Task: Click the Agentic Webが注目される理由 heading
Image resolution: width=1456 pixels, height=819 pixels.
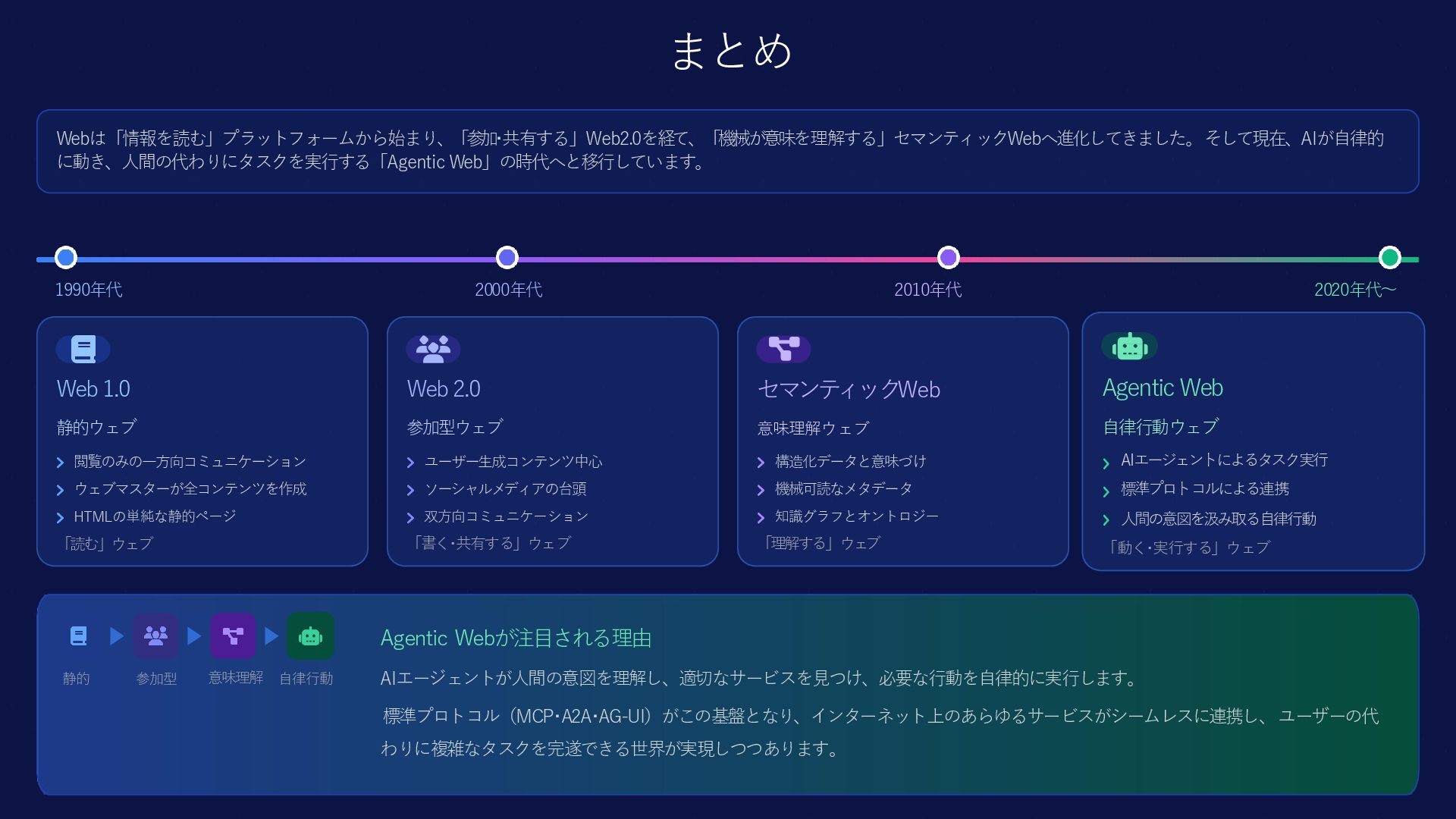Action: click(516, 638)
